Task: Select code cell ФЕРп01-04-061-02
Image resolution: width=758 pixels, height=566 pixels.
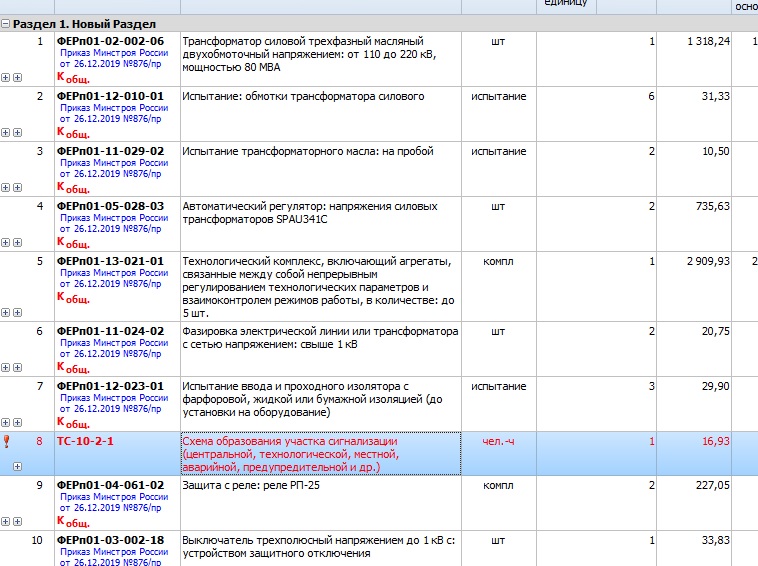Action: pos(110,486)
